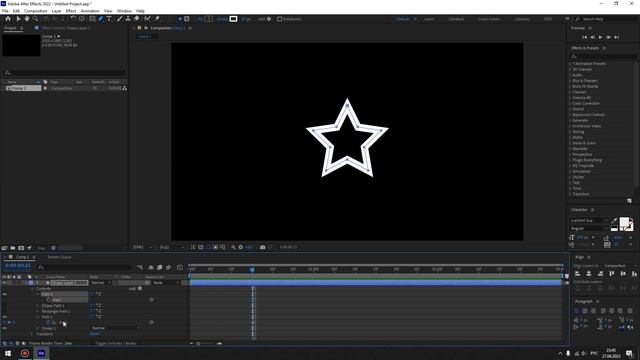Open the Composition menu
640x360 pixels.
(36, 11)
